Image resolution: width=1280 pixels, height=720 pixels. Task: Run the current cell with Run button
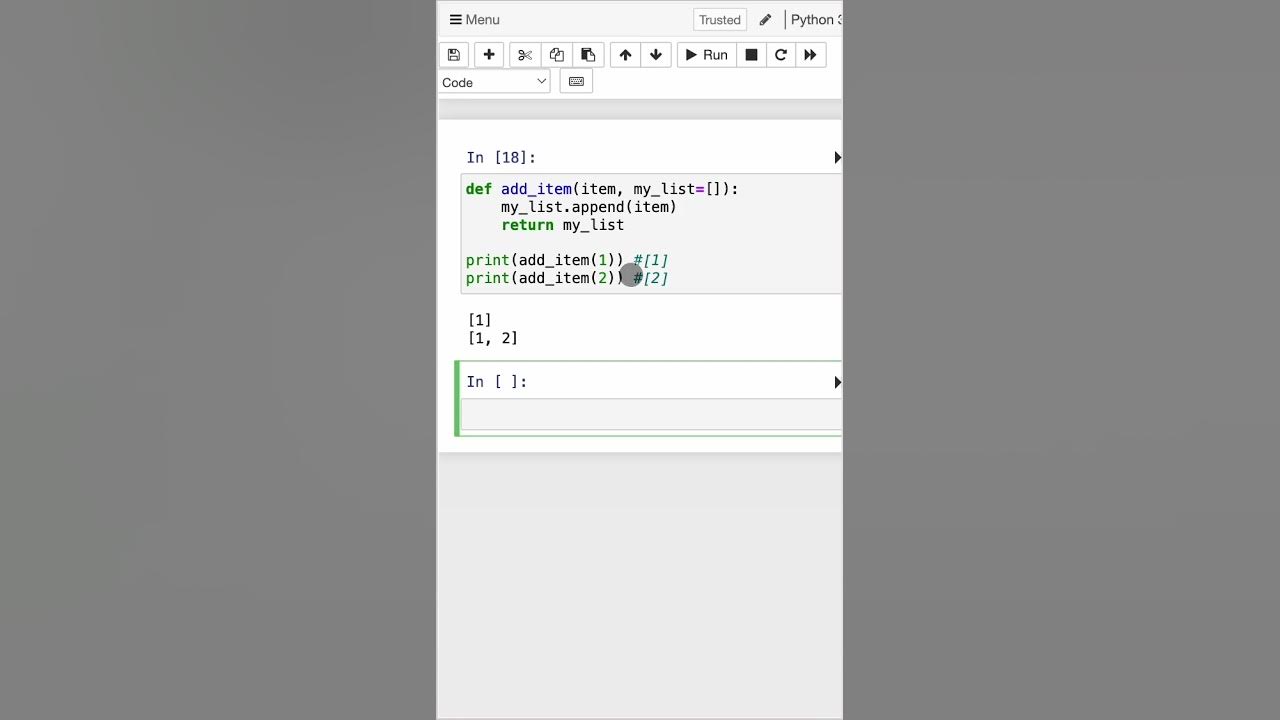706,54
